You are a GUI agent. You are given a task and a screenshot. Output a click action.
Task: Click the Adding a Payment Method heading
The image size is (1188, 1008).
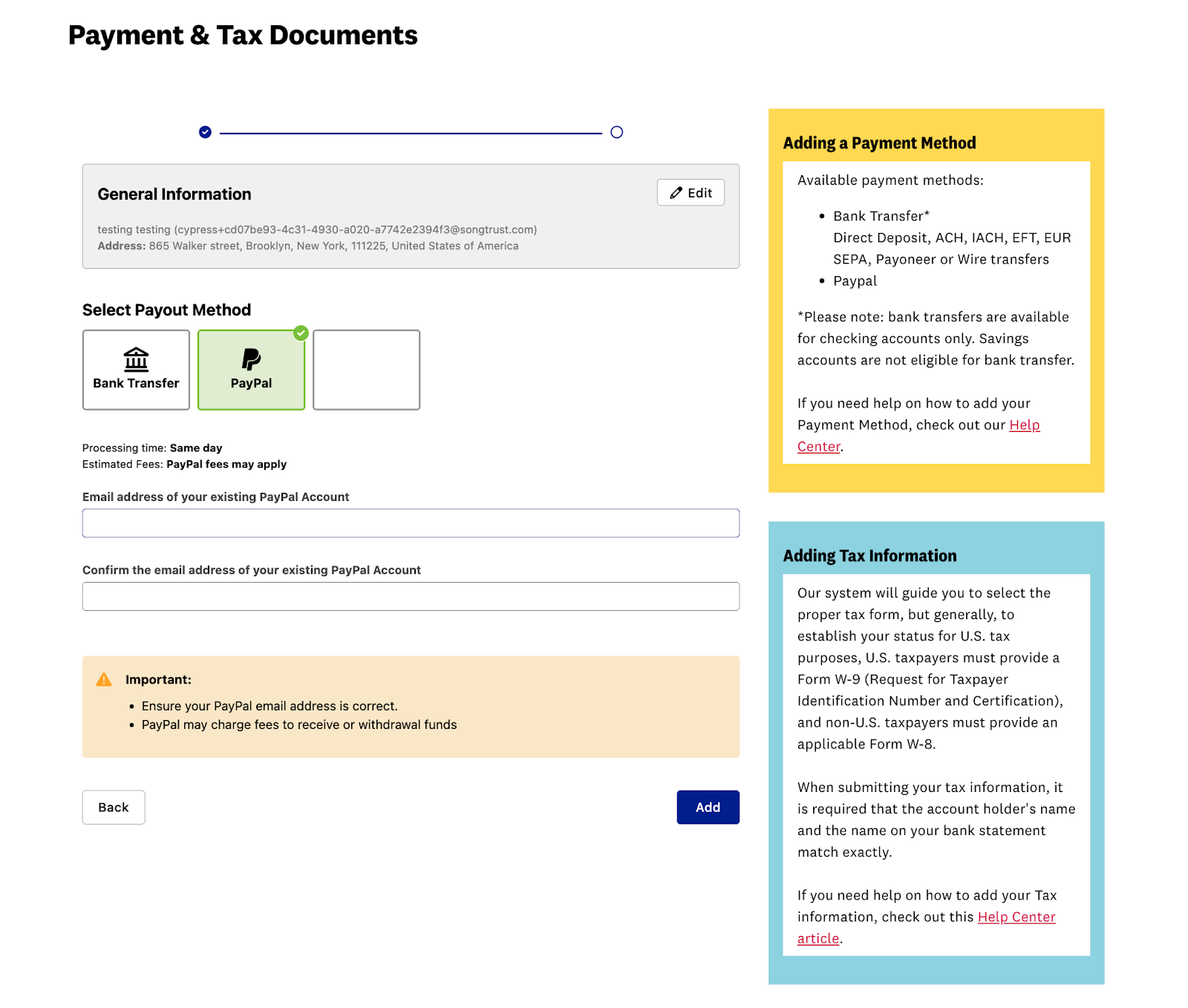pos(879,143)
